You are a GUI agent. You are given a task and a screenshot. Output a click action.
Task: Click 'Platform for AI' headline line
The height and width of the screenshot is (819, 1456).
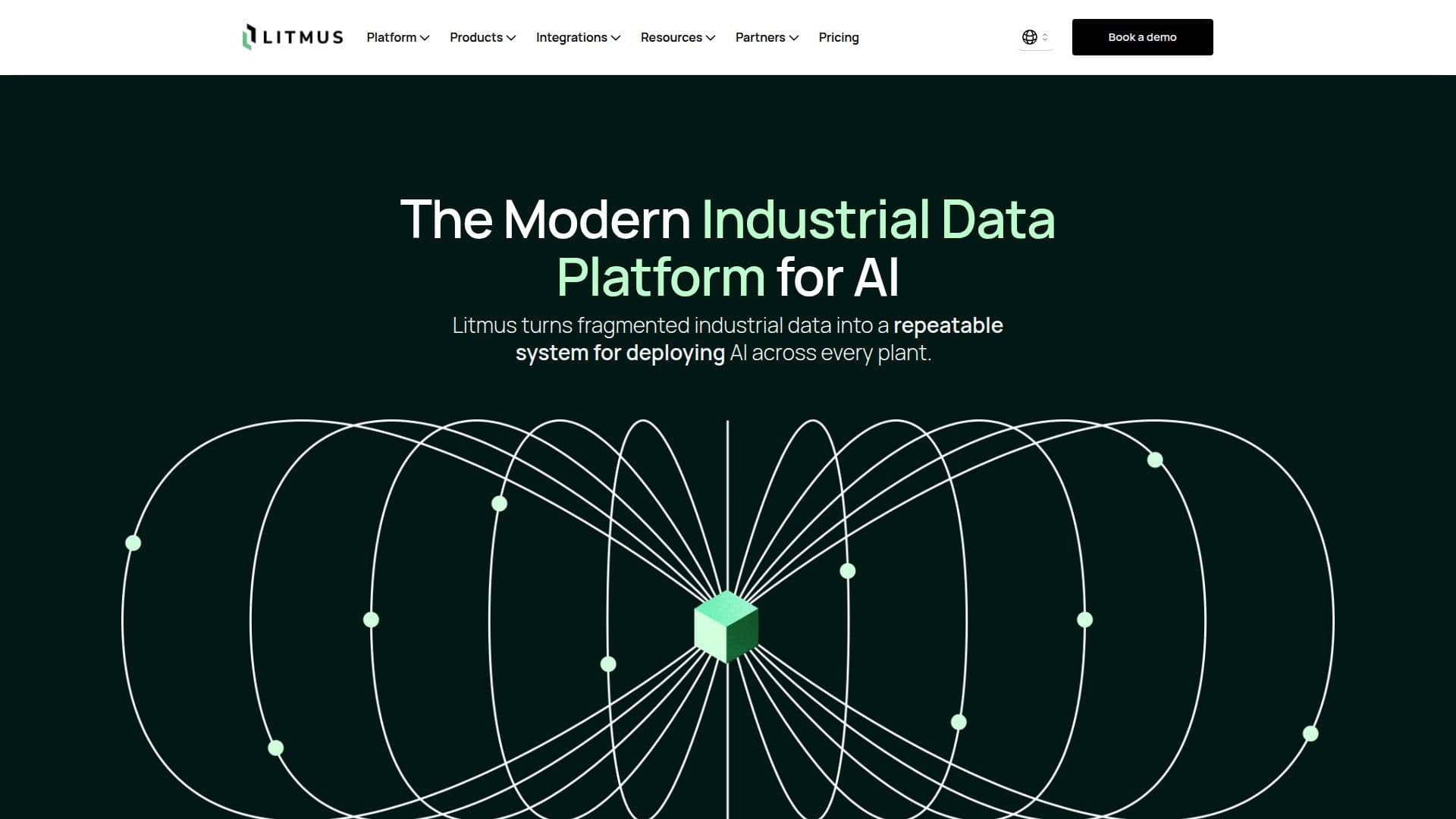point(728,277)
